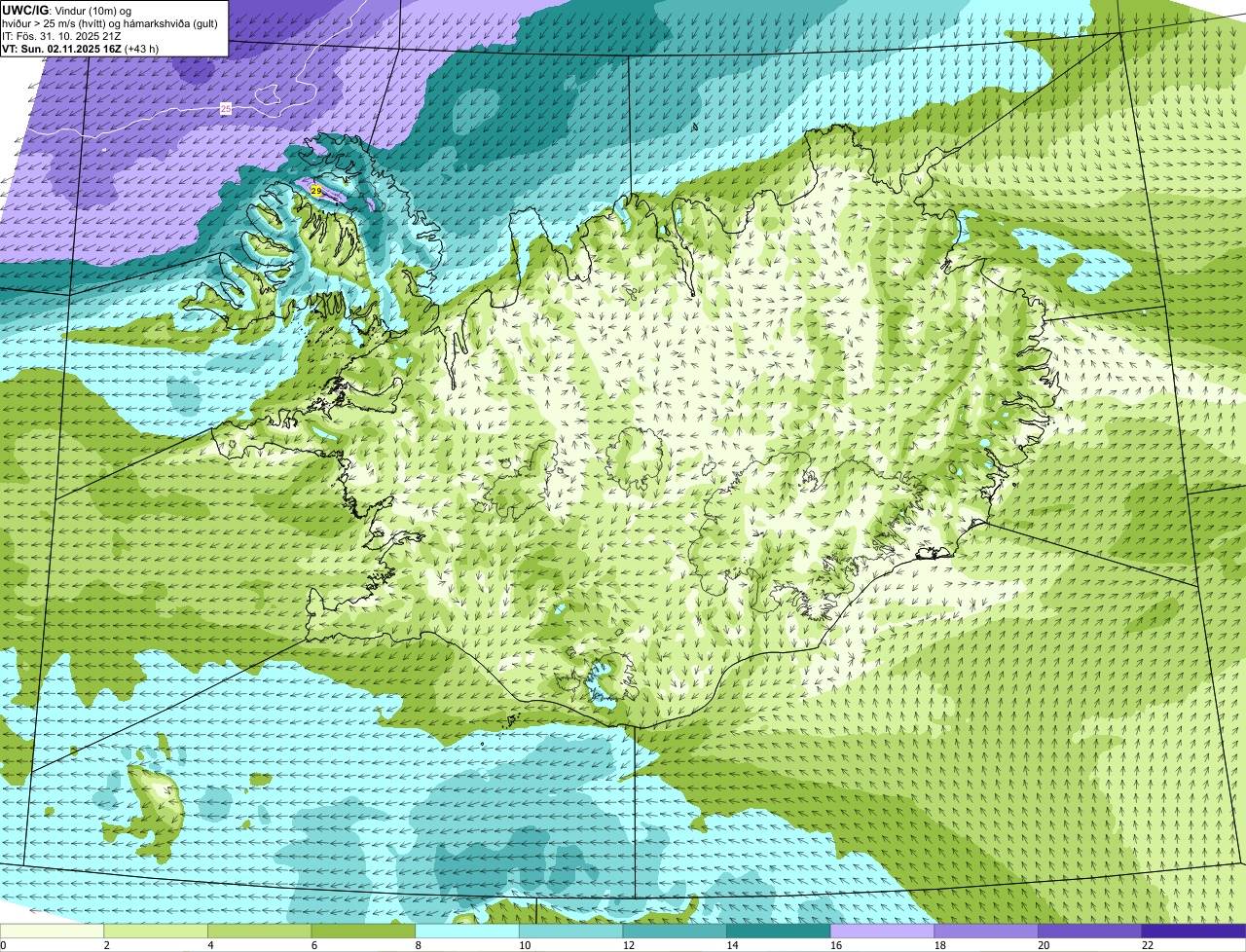The height and width of the screenshot is (952, 1246).
Task: Click the '6' colorbar scale label
Action: pos(313,945)
